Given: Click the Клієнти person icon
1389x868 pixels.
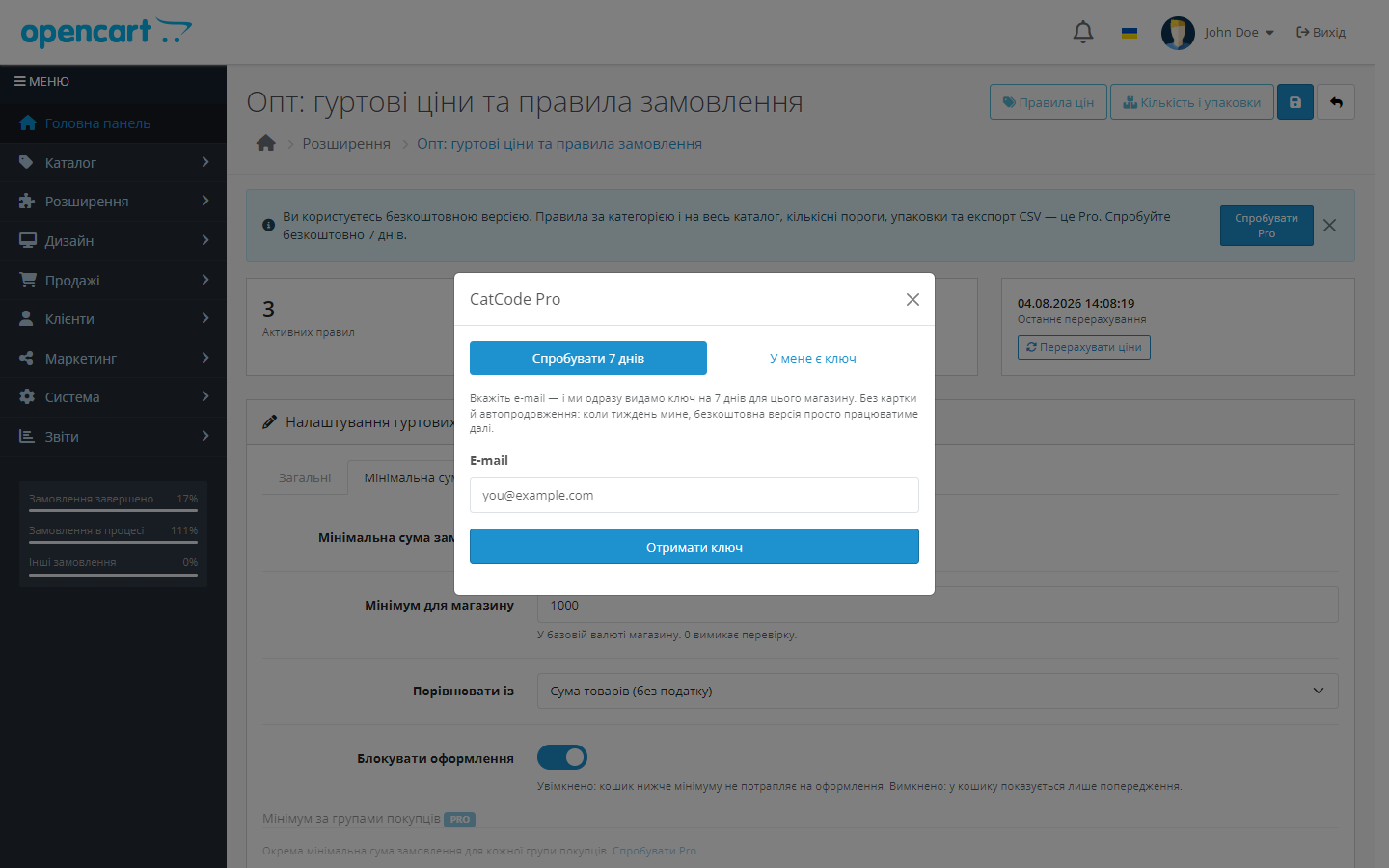Looking at the screenshot, I should point(27,319).
